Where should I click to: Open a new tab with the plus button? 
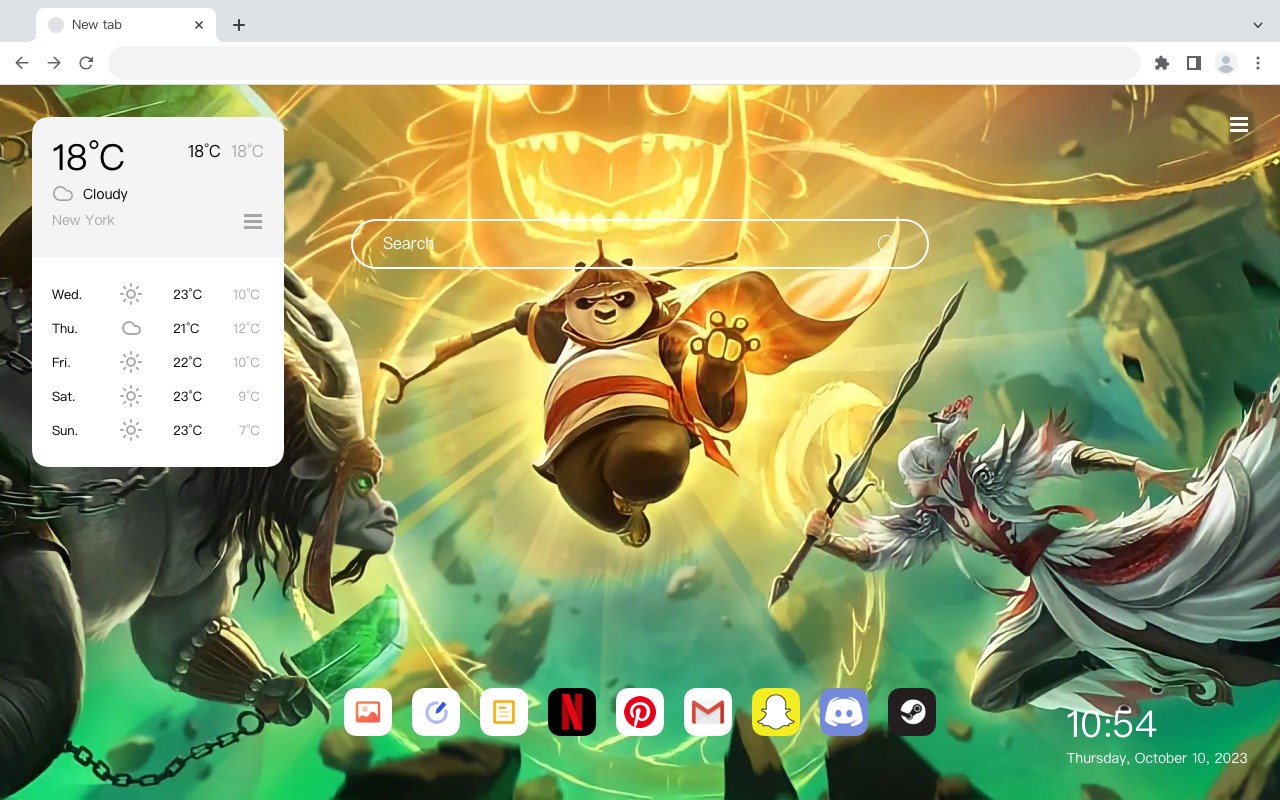[x=238, y=25]
